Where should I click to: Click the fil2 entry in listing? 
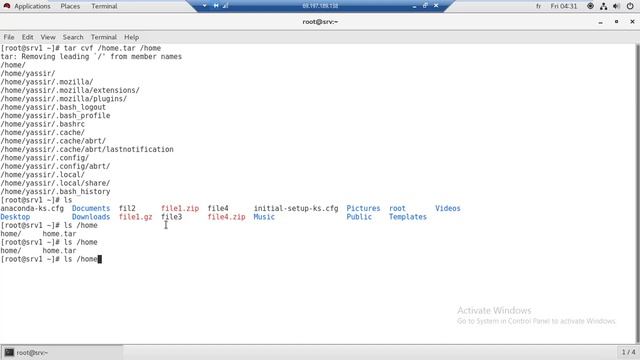127,208
